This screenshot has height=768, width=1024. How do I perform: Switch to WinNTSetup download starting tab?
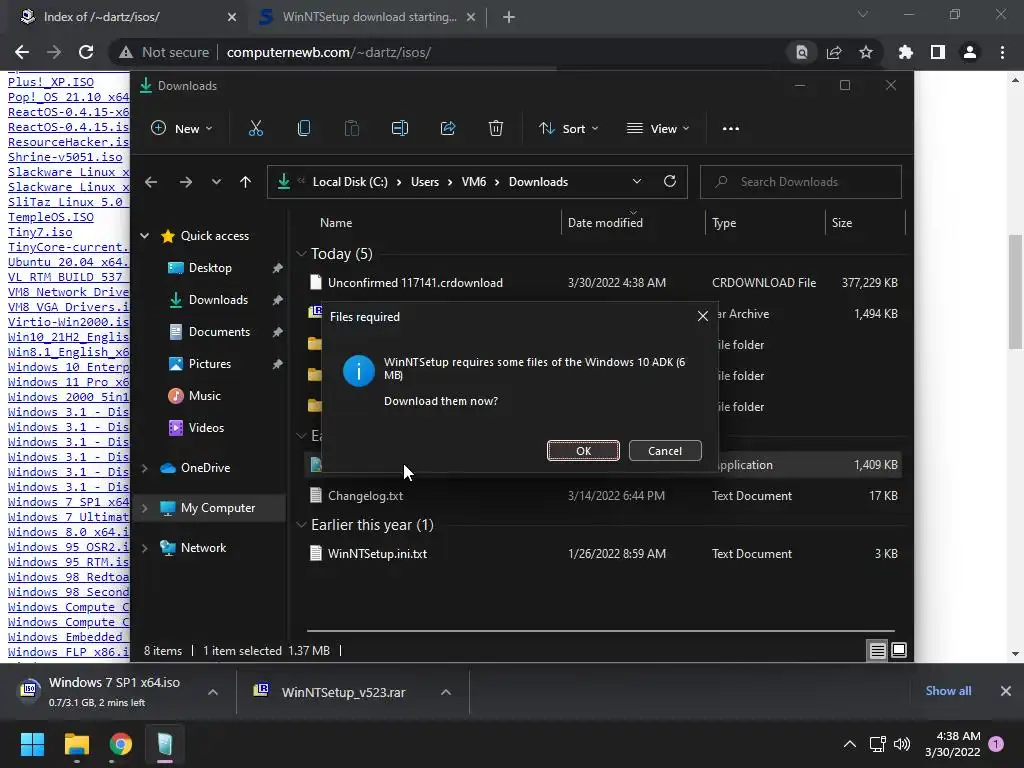tap(368, 17)
